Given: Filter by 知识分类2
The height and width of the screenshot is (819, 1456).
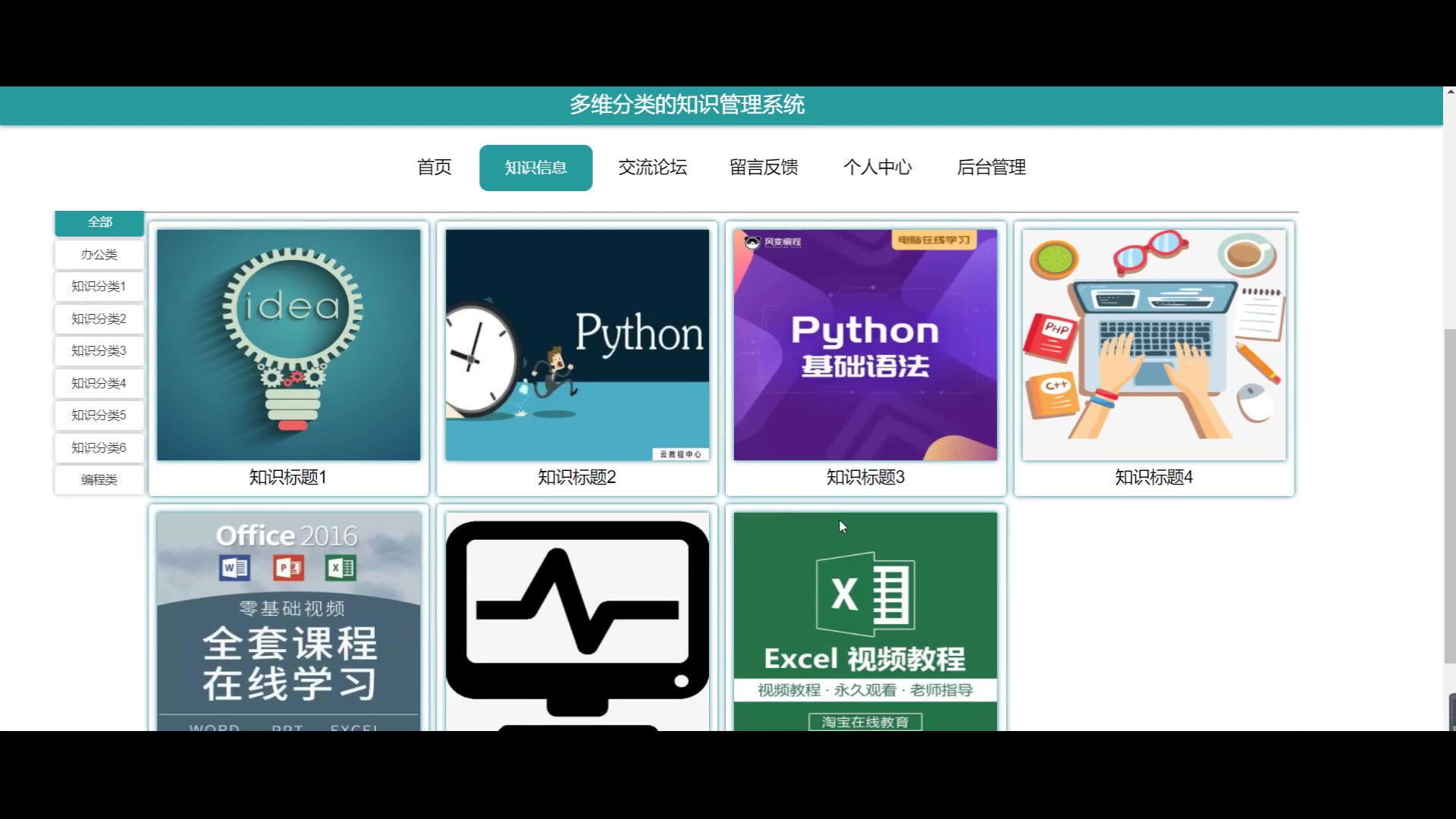Looking at the screenshot, I should (99, 319).
